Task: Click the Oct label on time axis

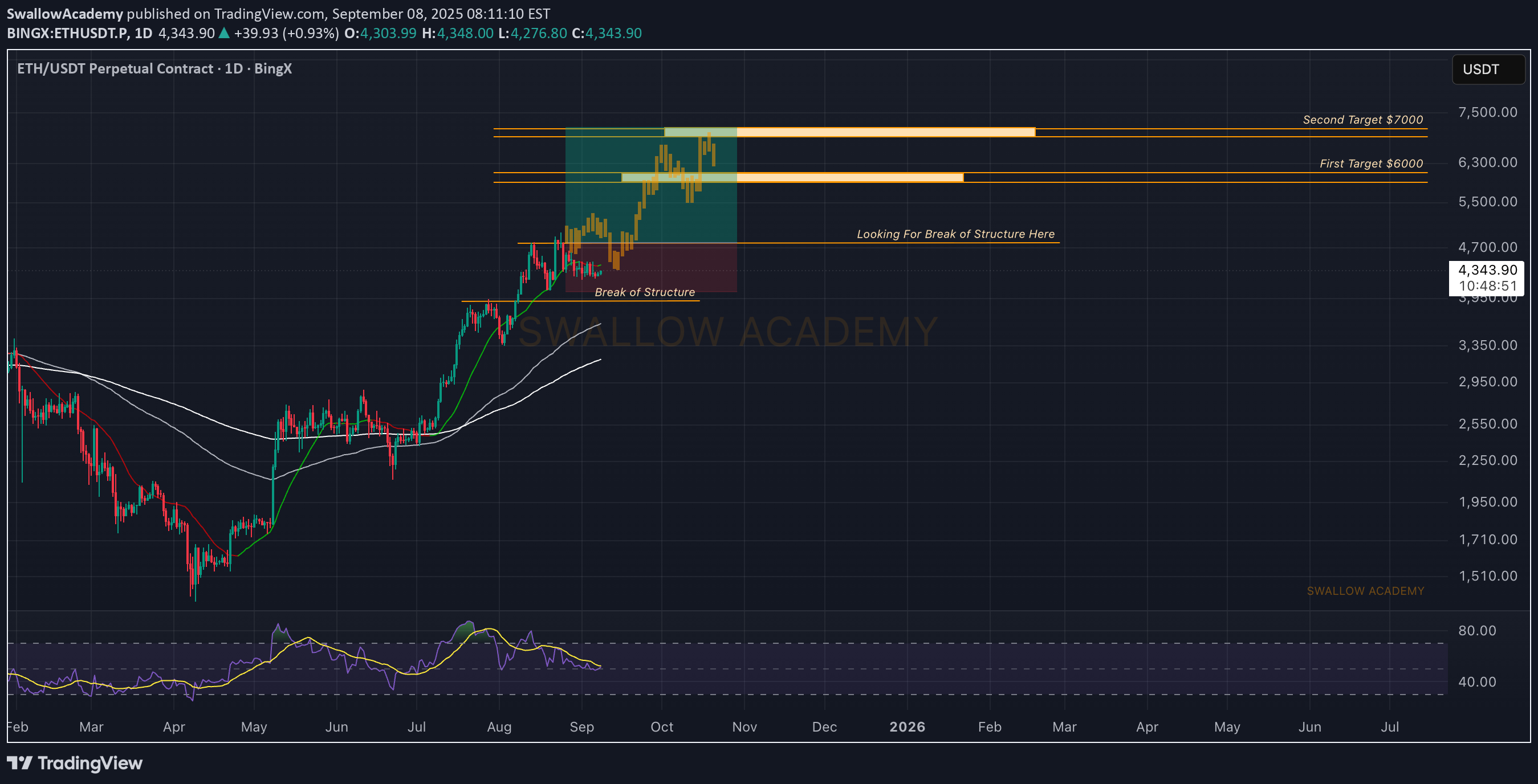Action: (661, 728)
